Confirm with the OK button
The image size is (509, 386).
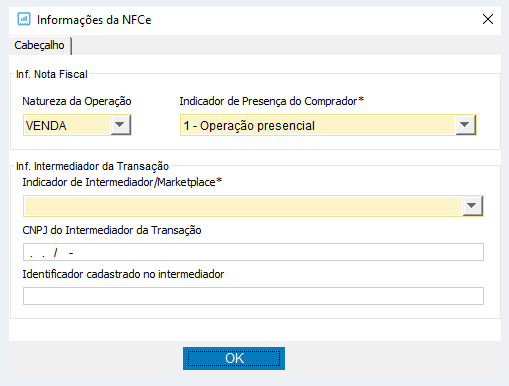point(234,359)
